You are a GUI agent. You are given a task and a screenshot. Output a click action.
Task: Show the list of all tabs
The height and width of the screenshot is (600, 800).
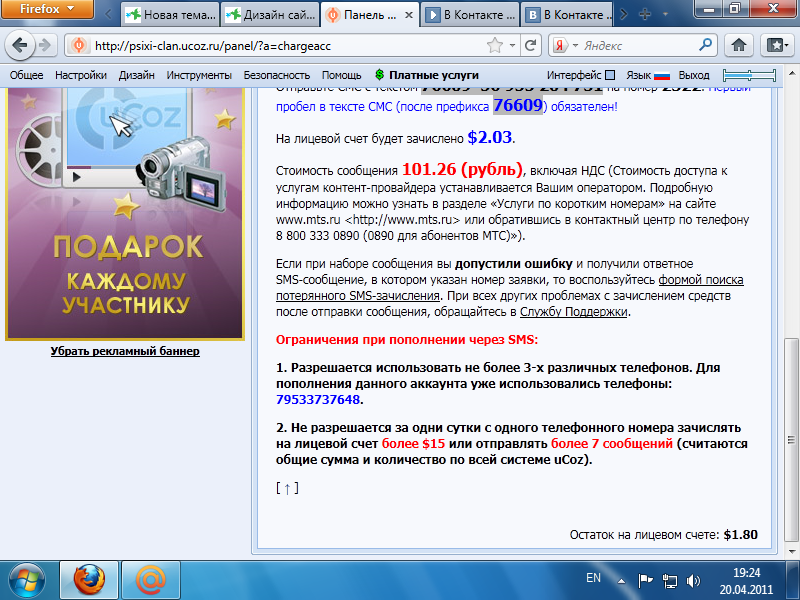(665, 14)
